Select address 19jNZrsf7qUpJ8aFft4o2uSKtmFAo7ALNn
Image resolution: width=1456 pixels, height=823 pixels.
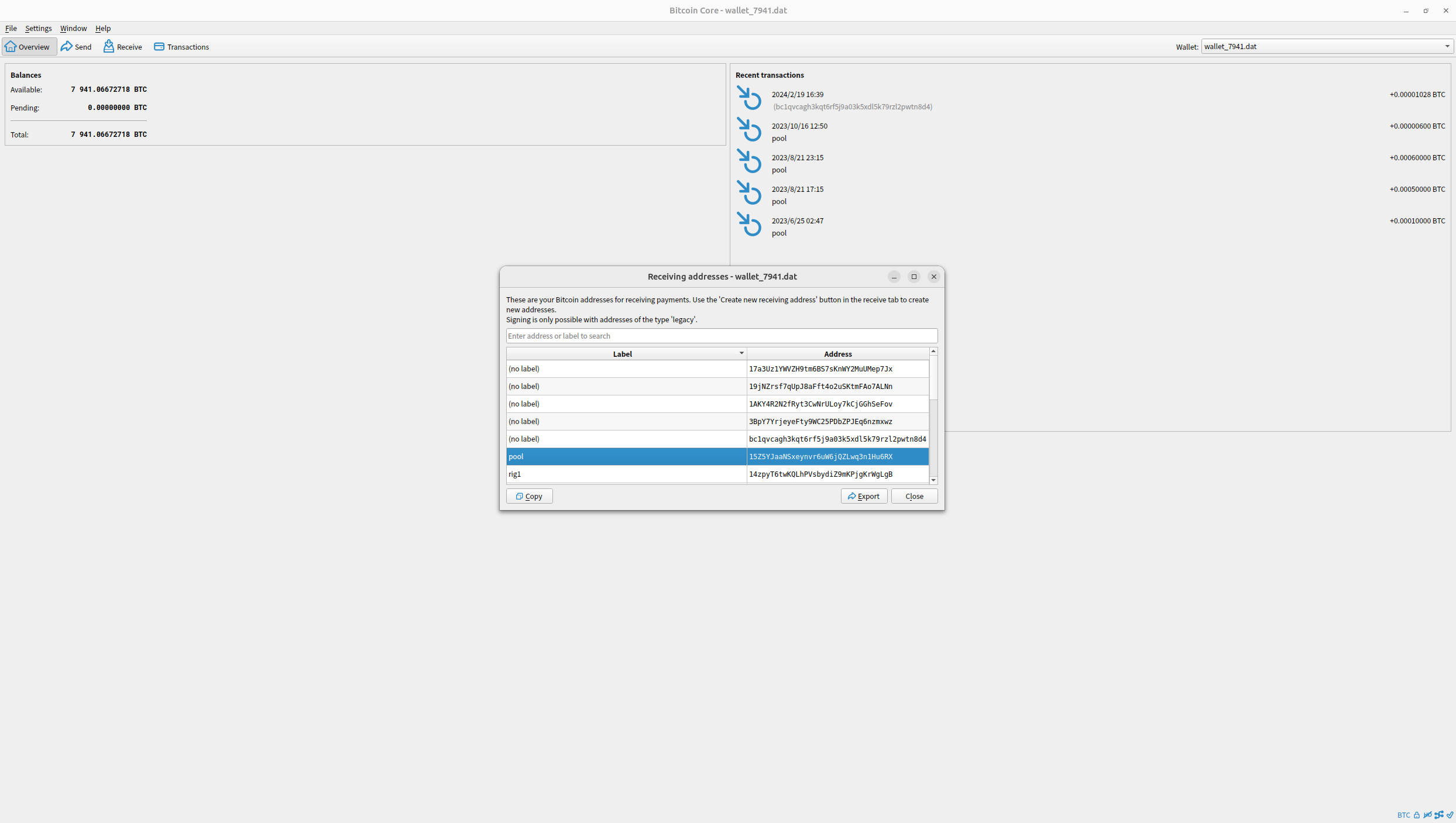[837, 386]
